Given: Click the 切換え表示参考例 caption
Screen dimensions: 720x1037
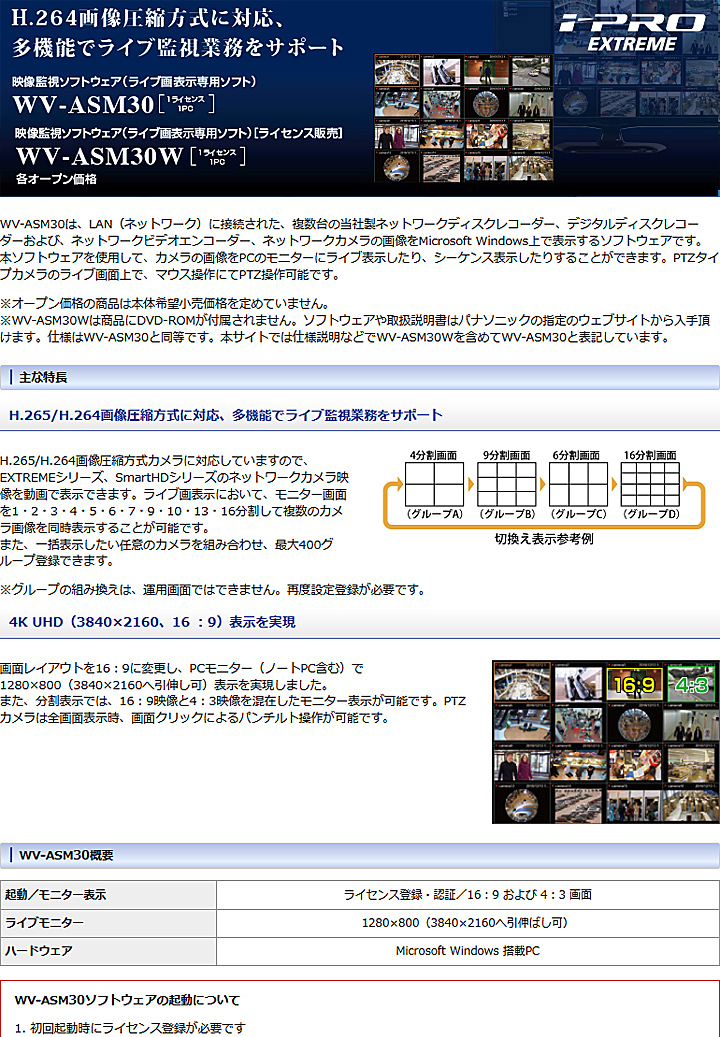Looking at the screenshot, I should click(543, 539).
